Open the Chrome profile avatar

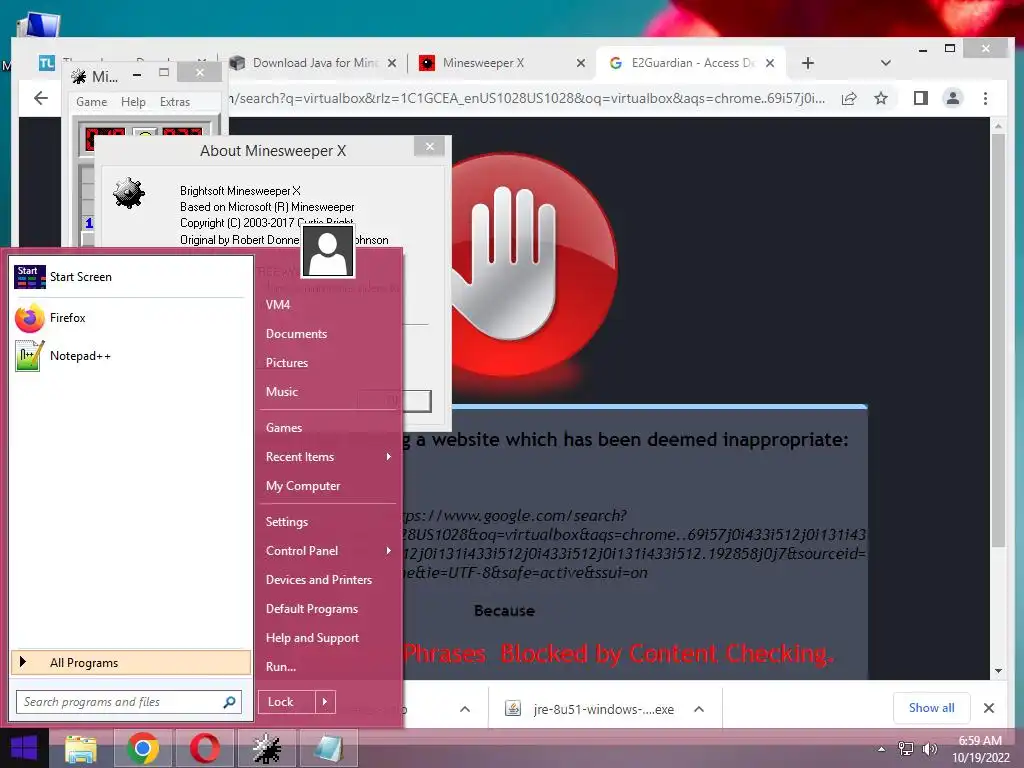click(953, 99)
